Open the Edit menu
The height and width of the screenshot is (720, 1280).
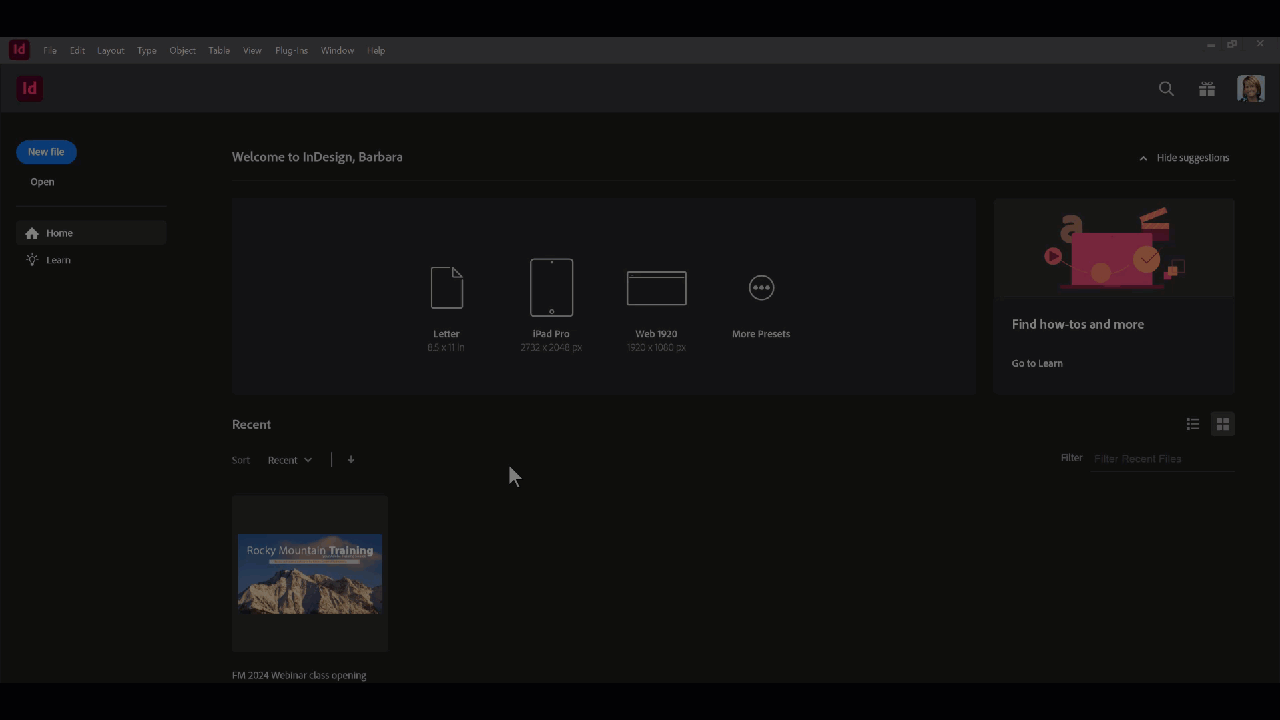pos(77,50)
